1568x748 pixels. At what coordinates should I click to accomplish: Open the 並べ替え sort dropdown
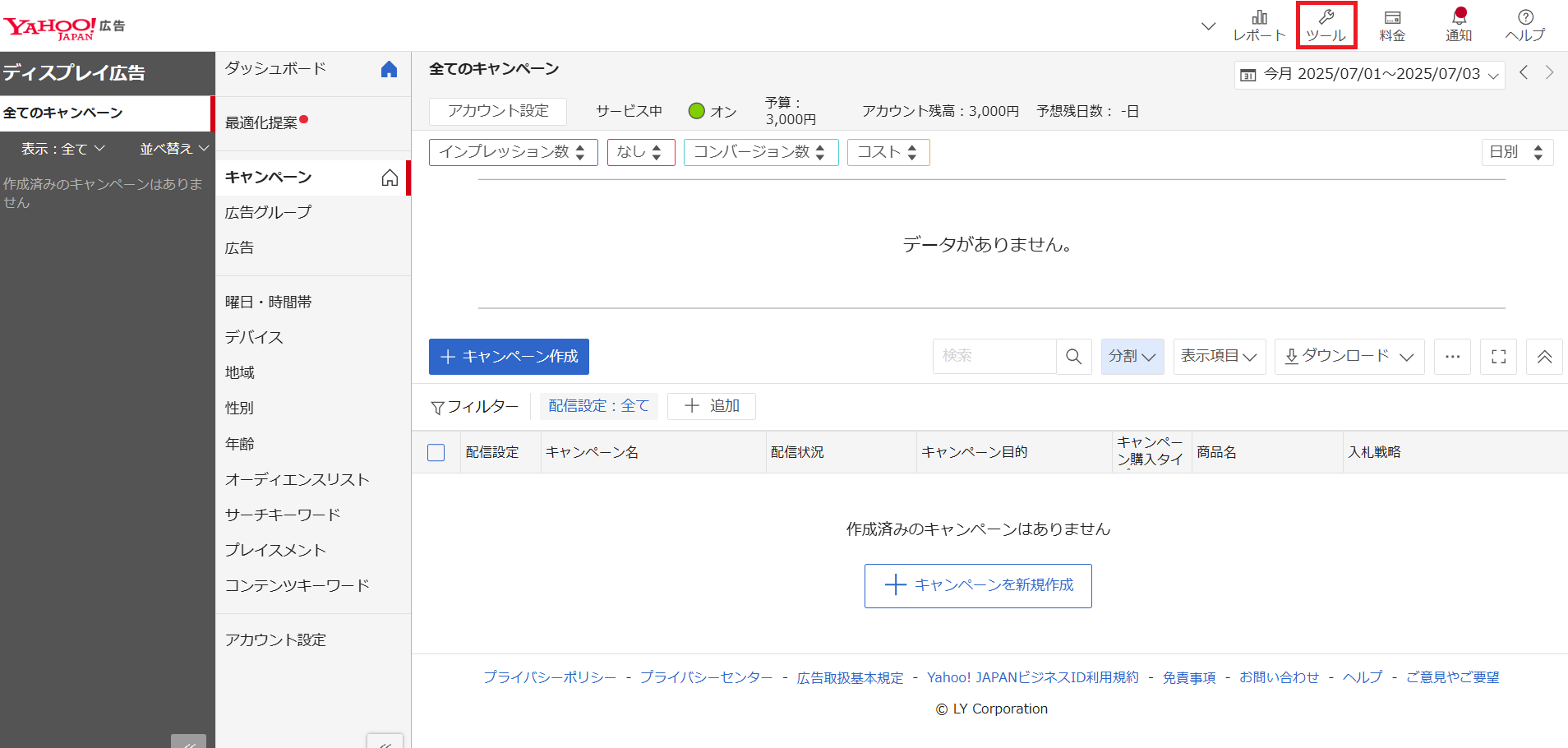point(174,149)
